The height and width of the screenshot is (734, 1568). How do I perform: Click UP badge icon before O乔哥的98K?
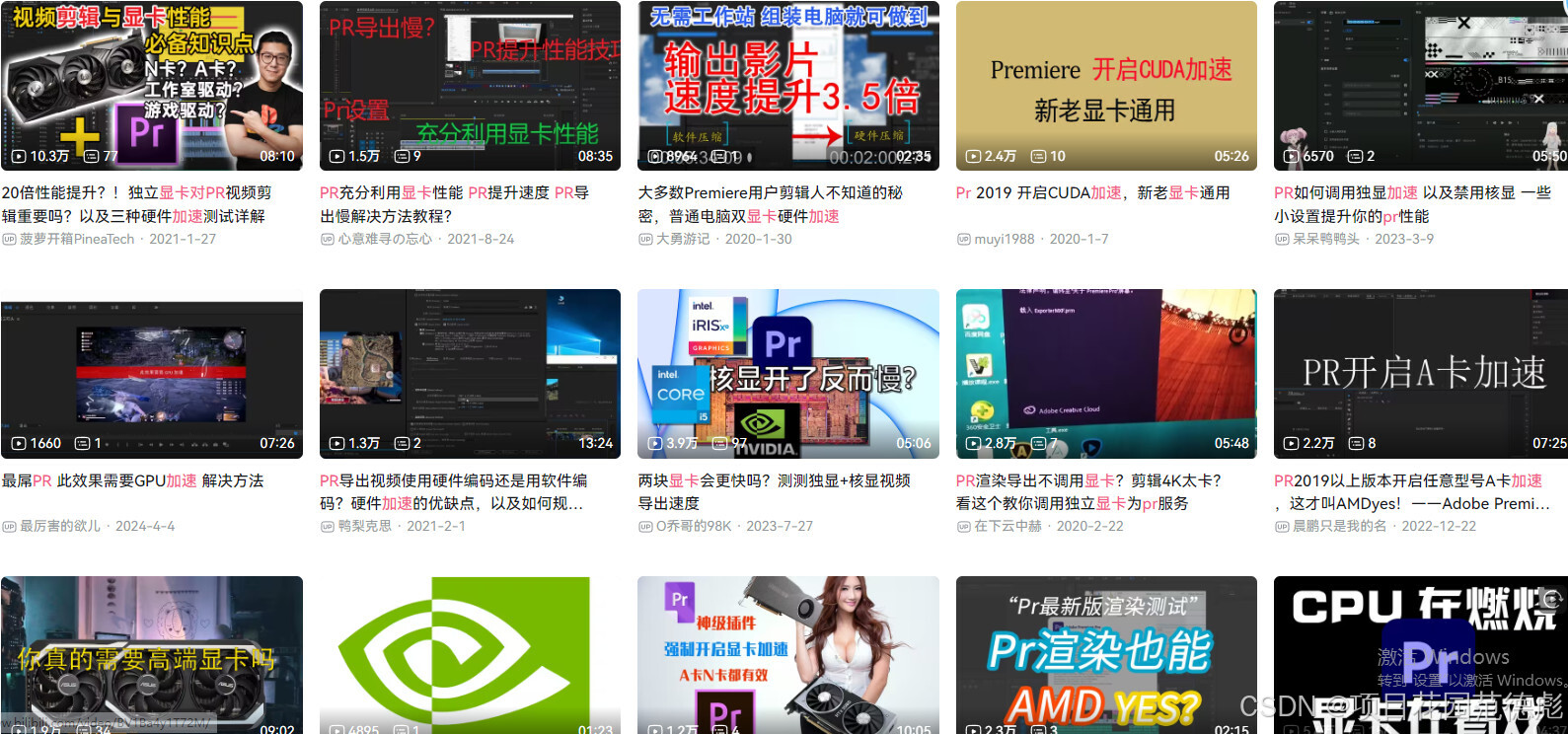pos(645,527)
